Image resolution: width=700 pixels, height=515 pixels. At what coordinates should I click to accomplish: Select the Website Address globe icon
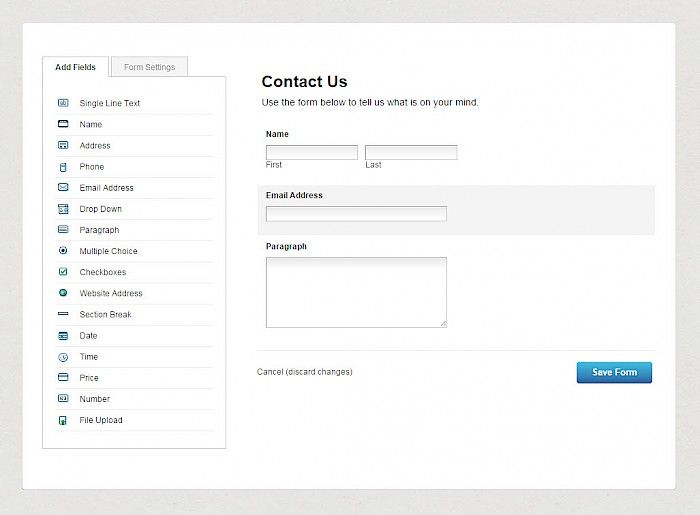(63, 293)
